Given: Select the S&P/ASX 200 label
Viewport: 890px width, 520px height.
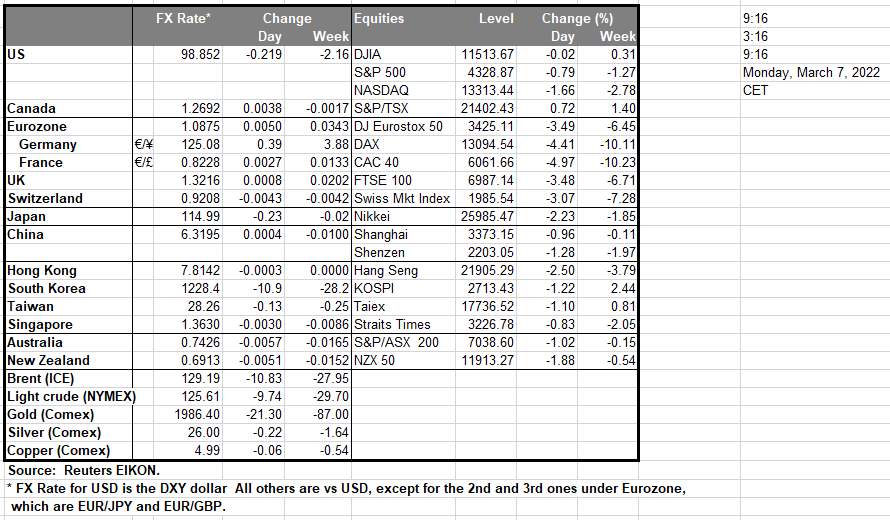Looking at the screenshot, I should point(398,343).
